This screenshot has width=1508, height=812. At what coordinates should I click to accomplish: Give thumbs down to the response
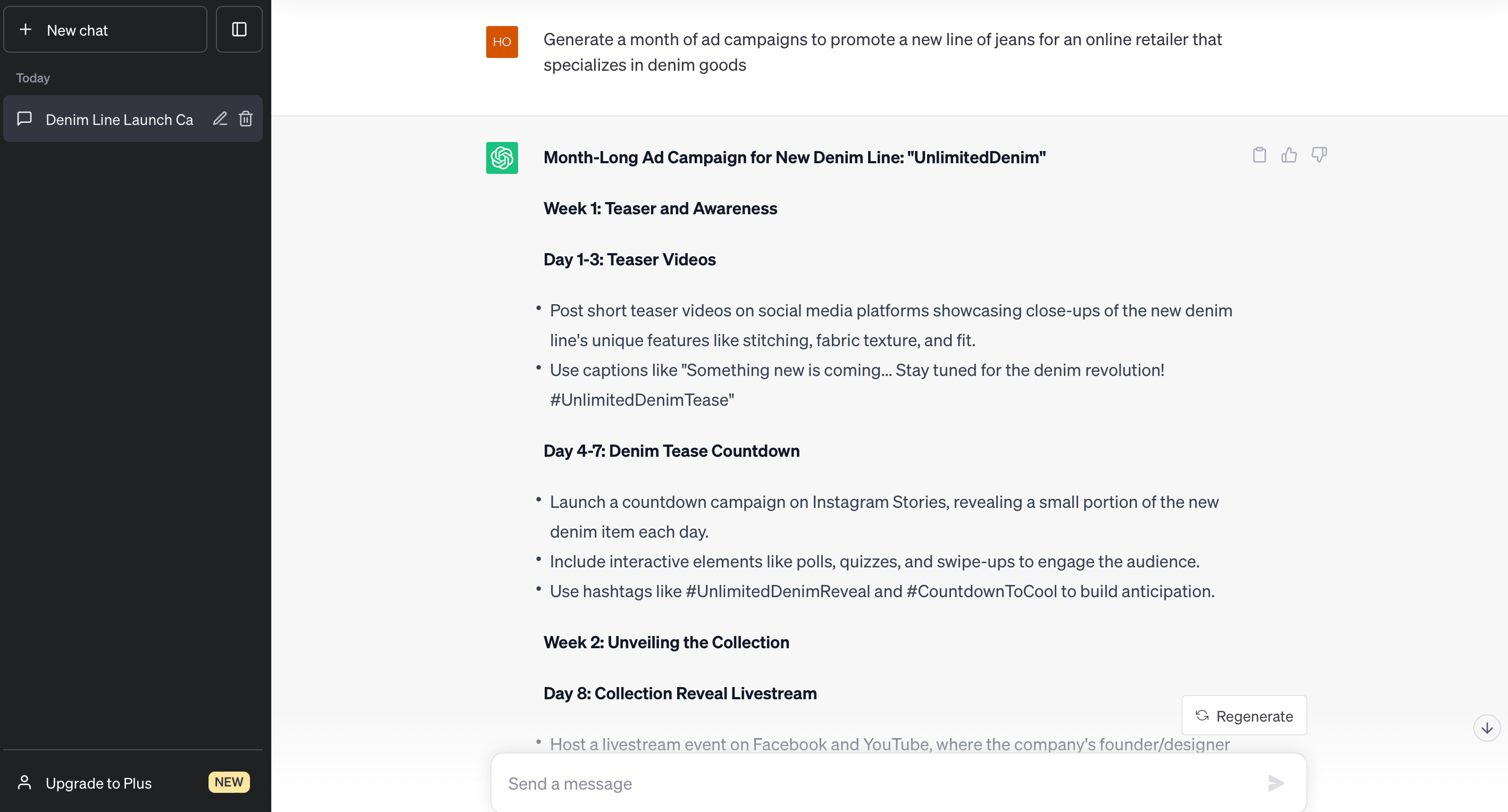(1319, 155)
